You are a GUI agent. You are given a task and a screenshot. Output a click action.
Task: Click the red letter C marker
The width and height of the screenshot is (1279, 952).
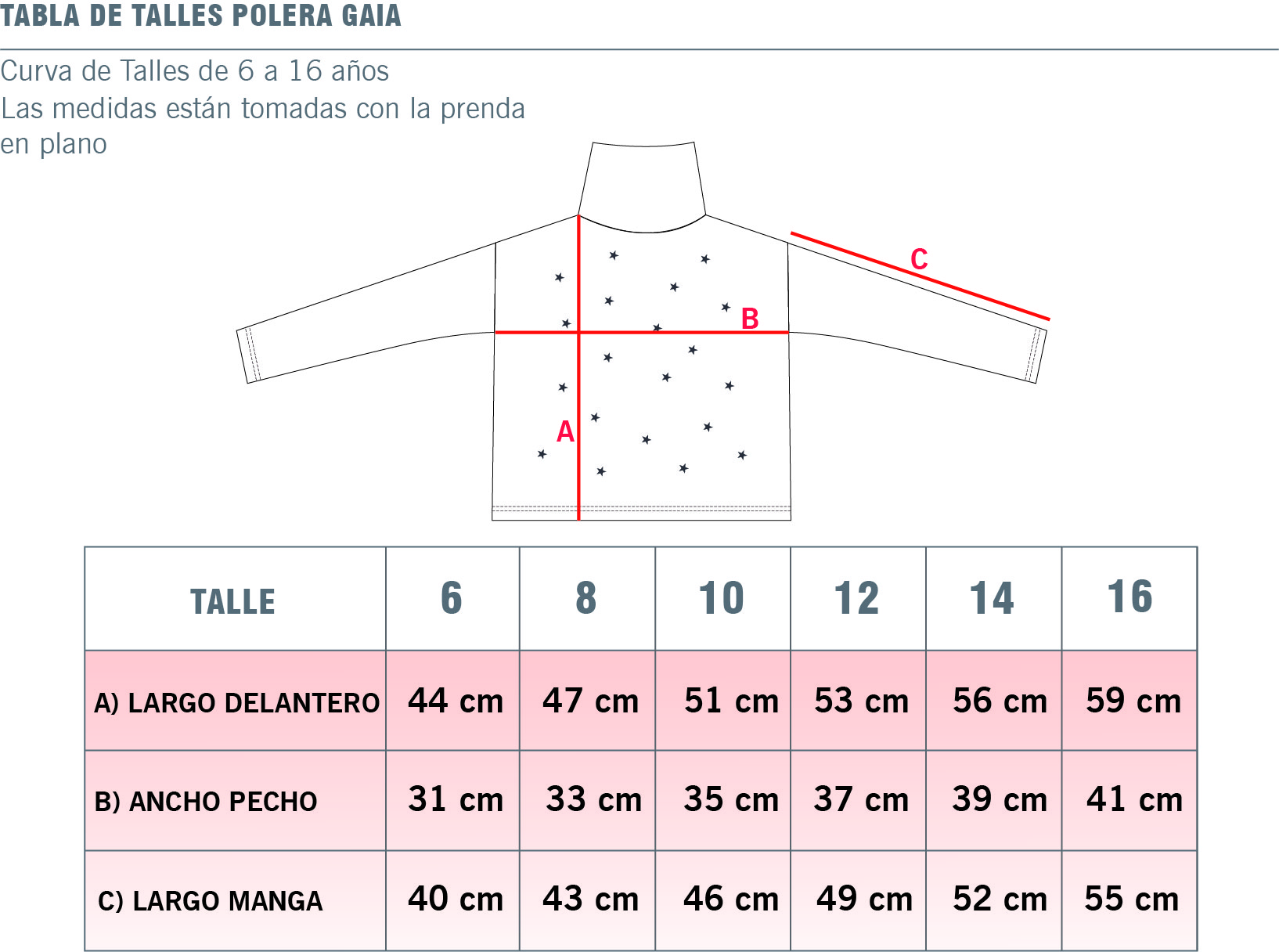919,259
